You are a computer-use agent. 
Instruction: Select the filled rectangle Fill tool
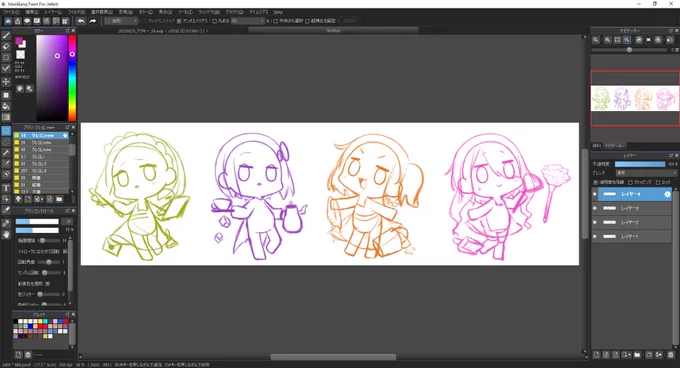[6, 95]
